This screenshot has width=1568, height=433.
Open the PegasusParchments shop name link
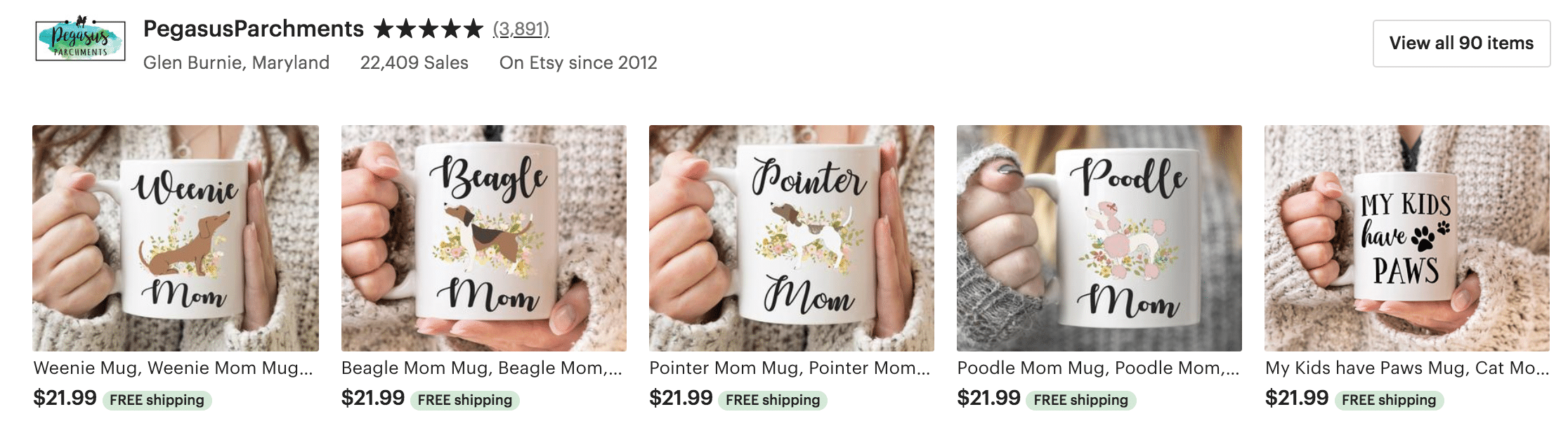tap(253, 29)
